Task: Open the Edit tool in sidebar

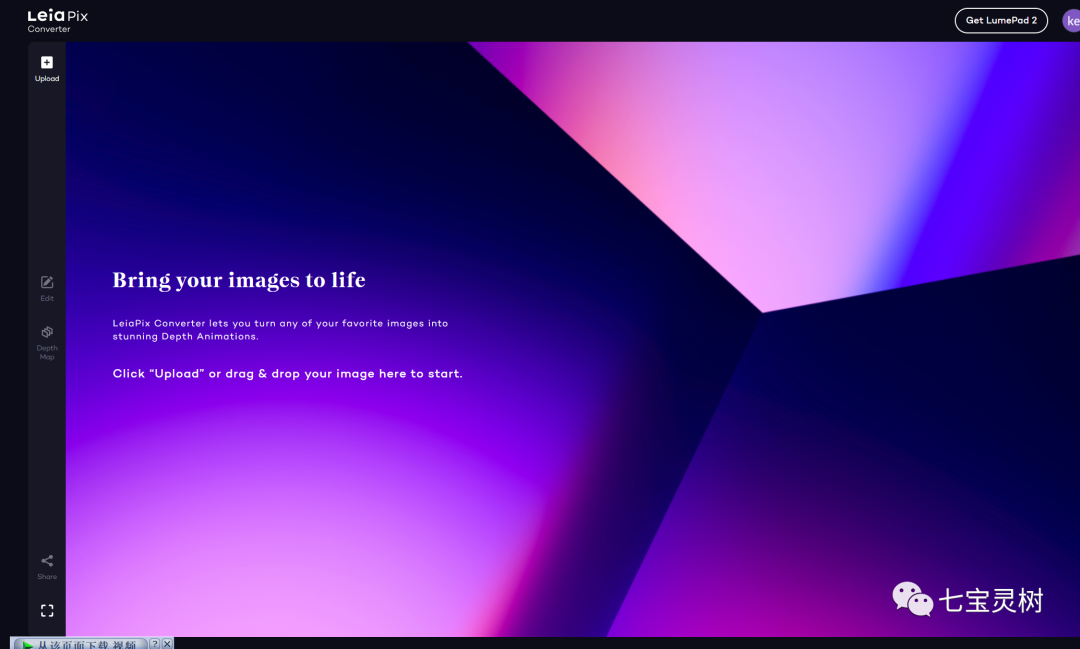Action: 47,289
